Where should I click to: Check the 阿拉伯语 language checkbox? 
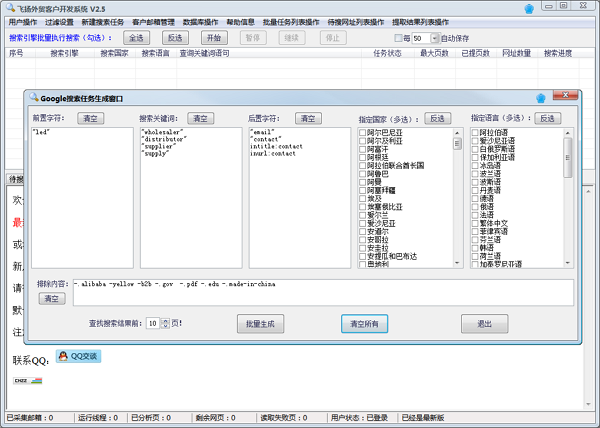pyautogui.click(x=475, y=132)
